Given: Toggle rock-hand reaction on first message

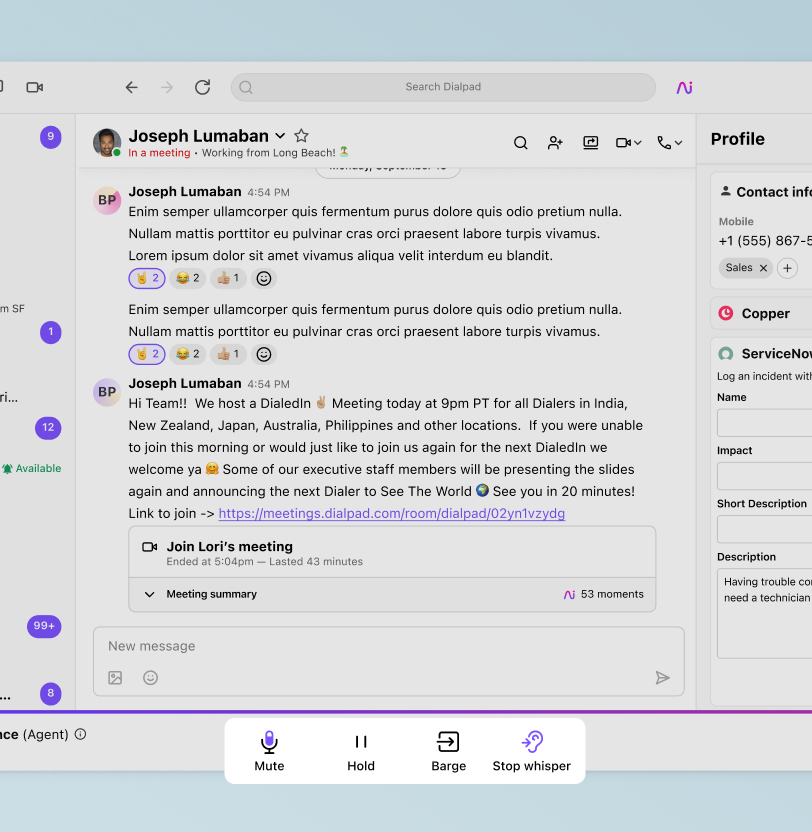Looking at the screenshot, I should point(147,278).
